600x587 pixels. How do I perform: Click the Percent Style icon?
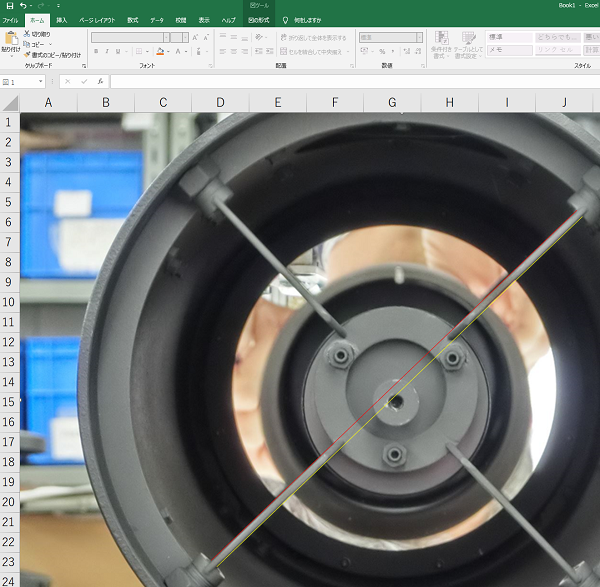(382, 51)
